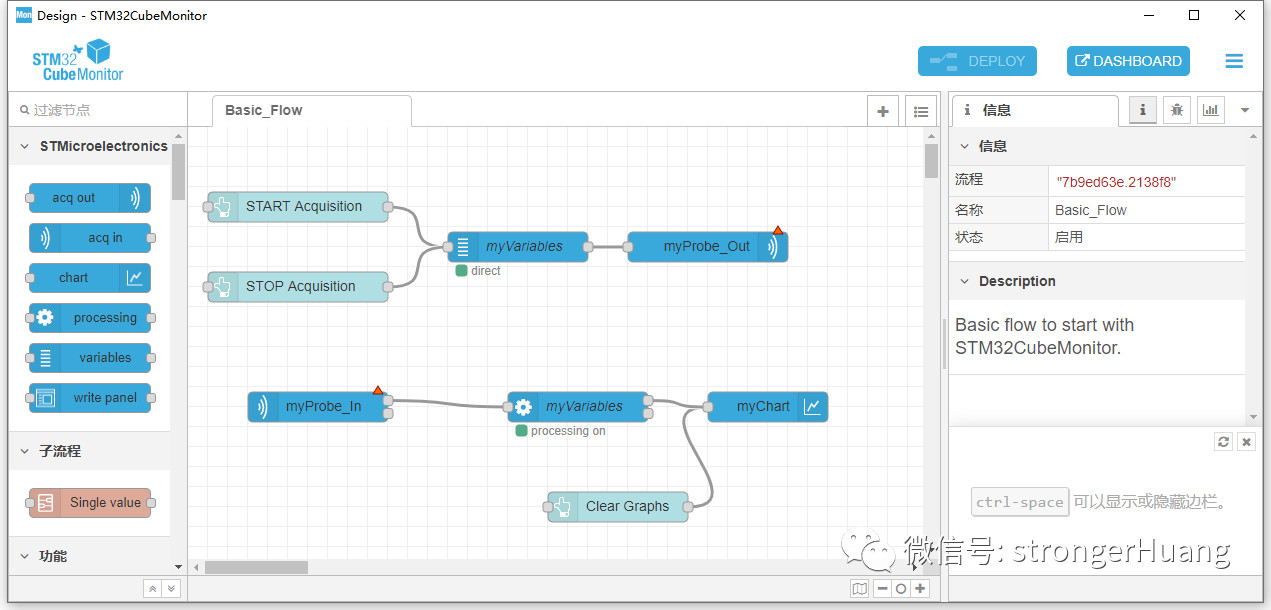Viewport: 1271px width, 610px height.
Task: Close the tips box with X
Action: [1246, 441]
